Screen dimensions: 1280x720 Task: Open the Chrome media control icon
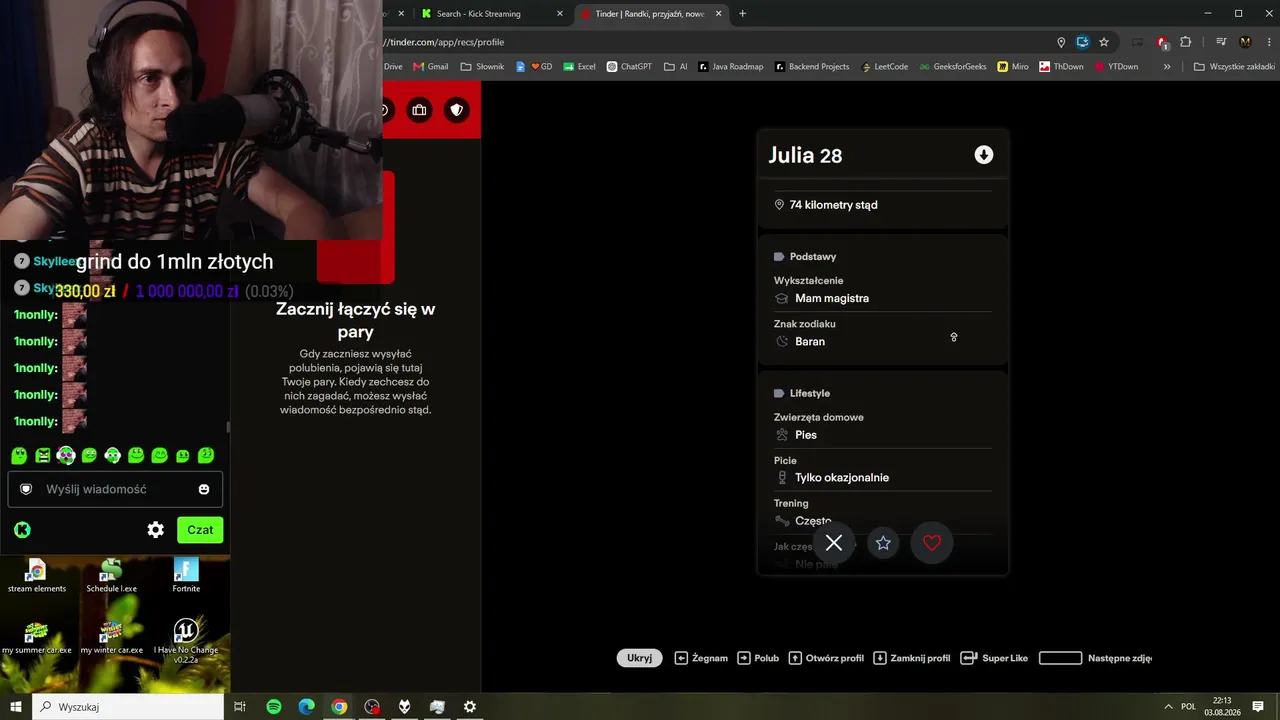[x=1221, y=42]
